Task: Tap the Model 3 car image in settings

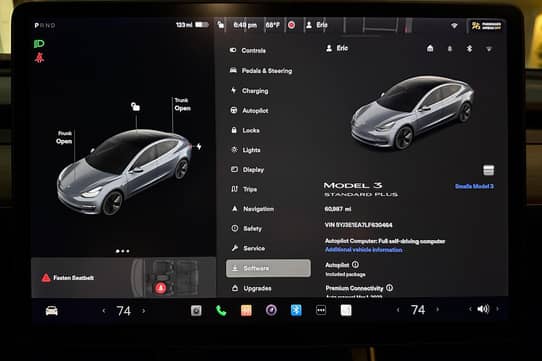Action: point(412,113)
